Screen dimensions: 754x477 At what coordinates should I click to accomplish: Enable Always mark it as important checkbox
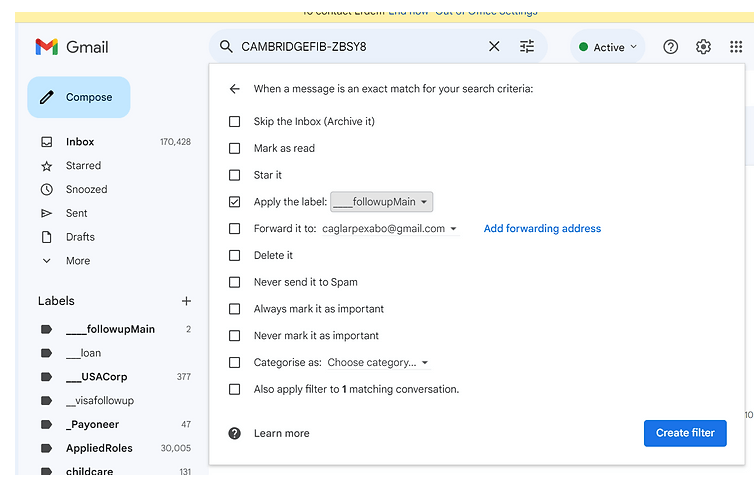point(235,309)
